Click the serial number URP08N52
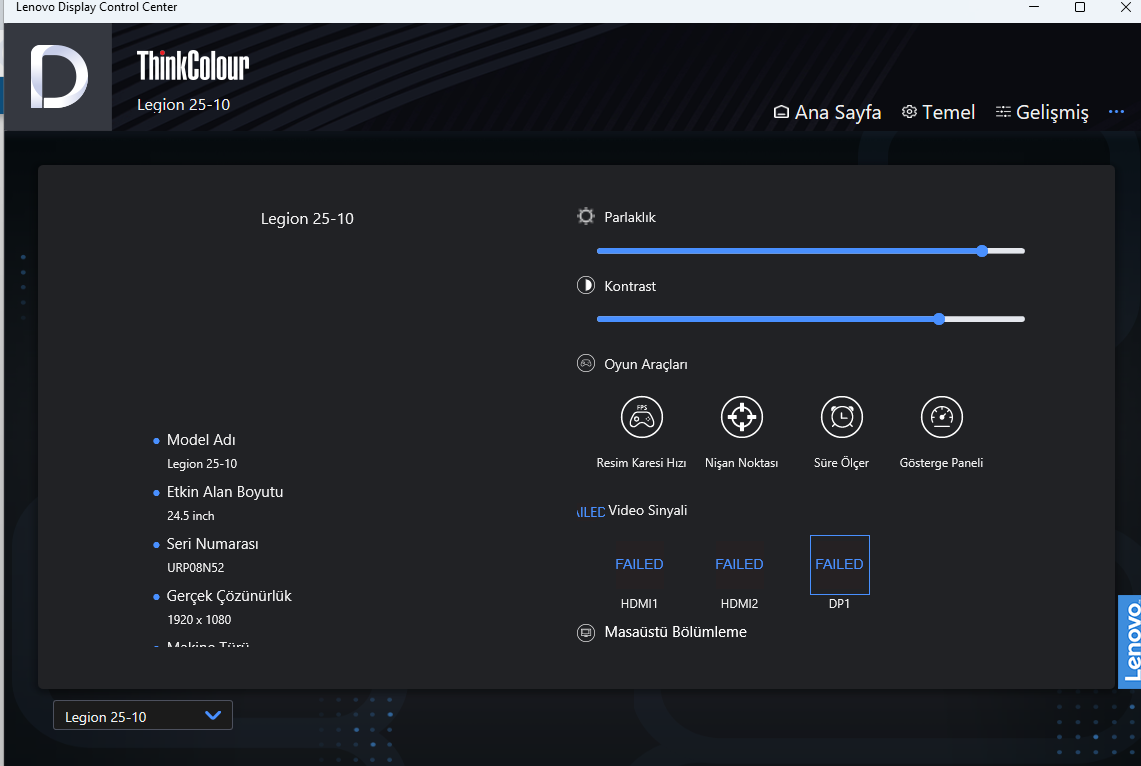 196,567
